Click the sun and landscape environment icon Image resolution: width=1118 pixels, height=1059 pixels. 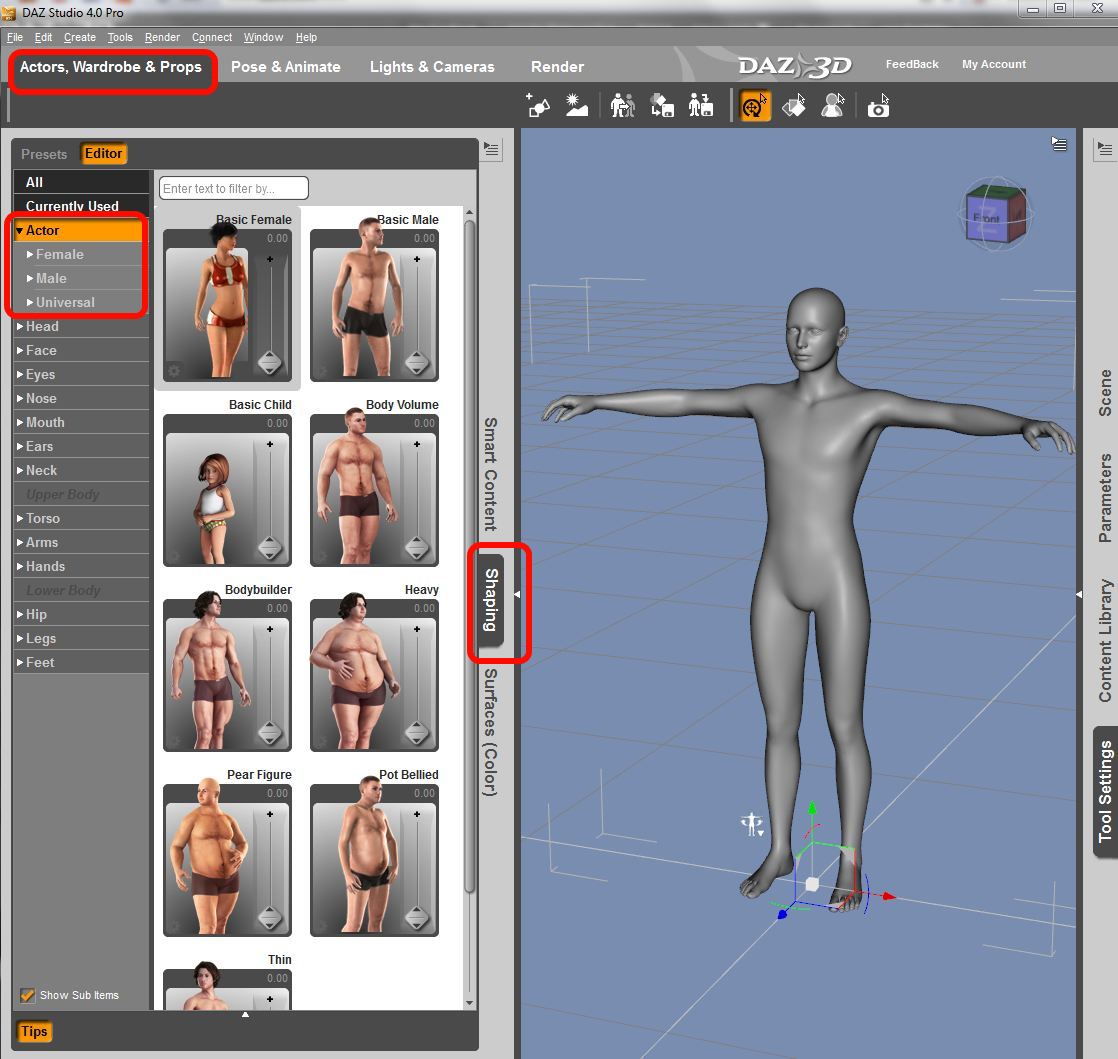[x=576, y=106]
